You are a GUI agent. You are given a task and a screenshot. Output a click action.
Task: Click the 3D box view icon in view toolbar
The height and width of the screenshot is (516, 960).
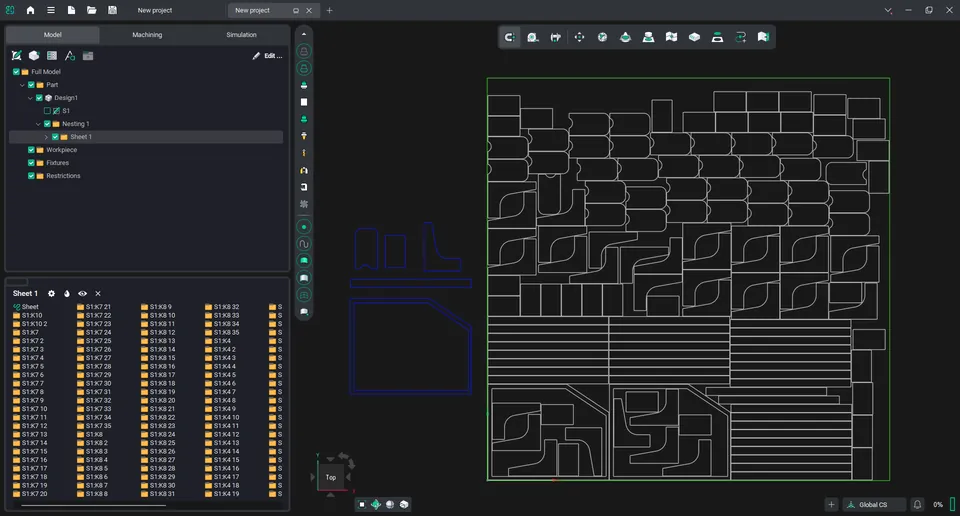(x=694, y=37)
